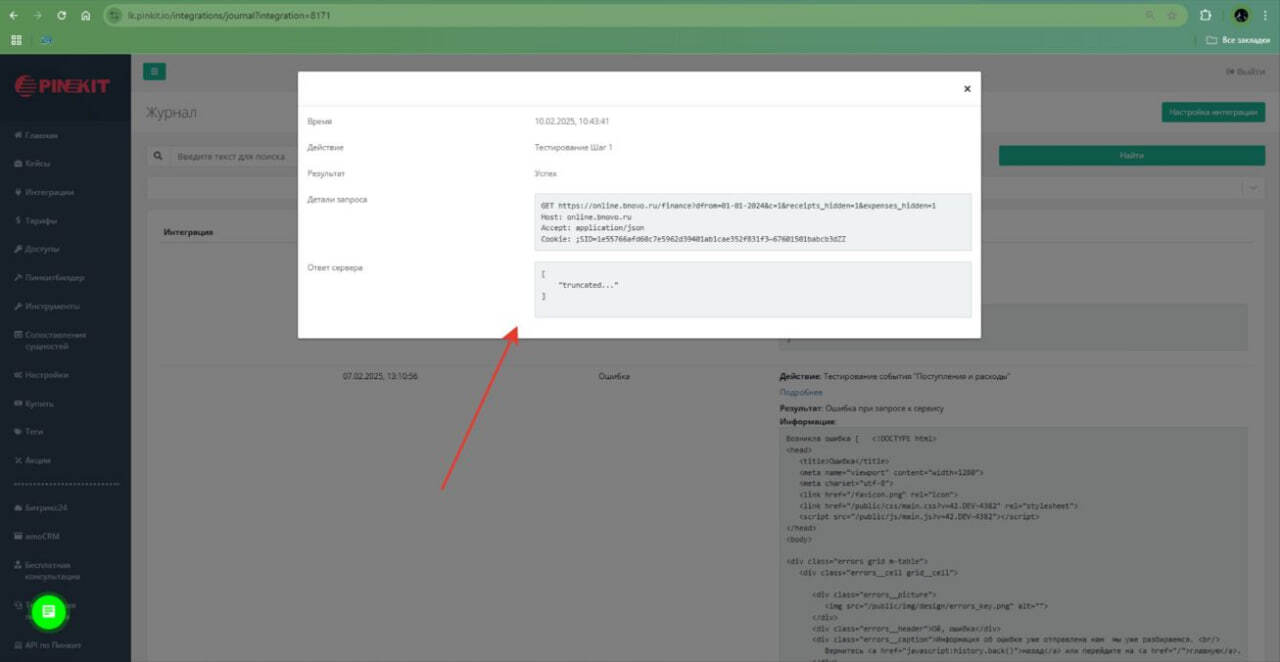Click the result value 'Успех'

[x=546, y=174]
